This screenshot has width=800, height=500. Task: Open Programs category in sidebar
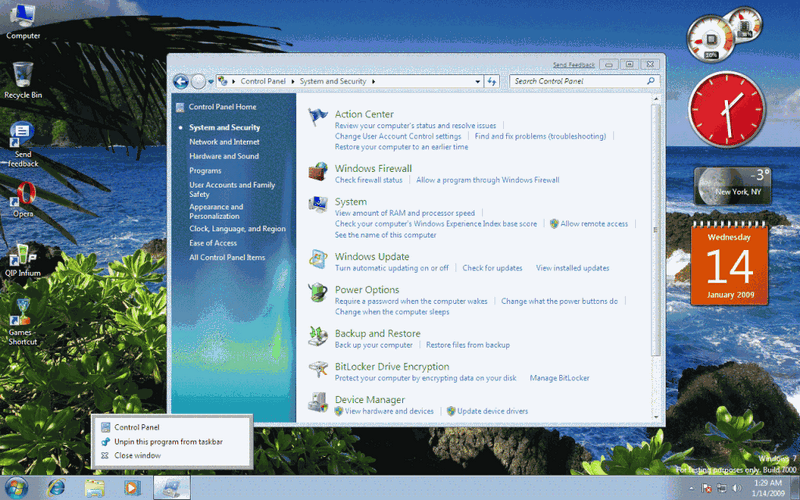(x=205, y=170)
